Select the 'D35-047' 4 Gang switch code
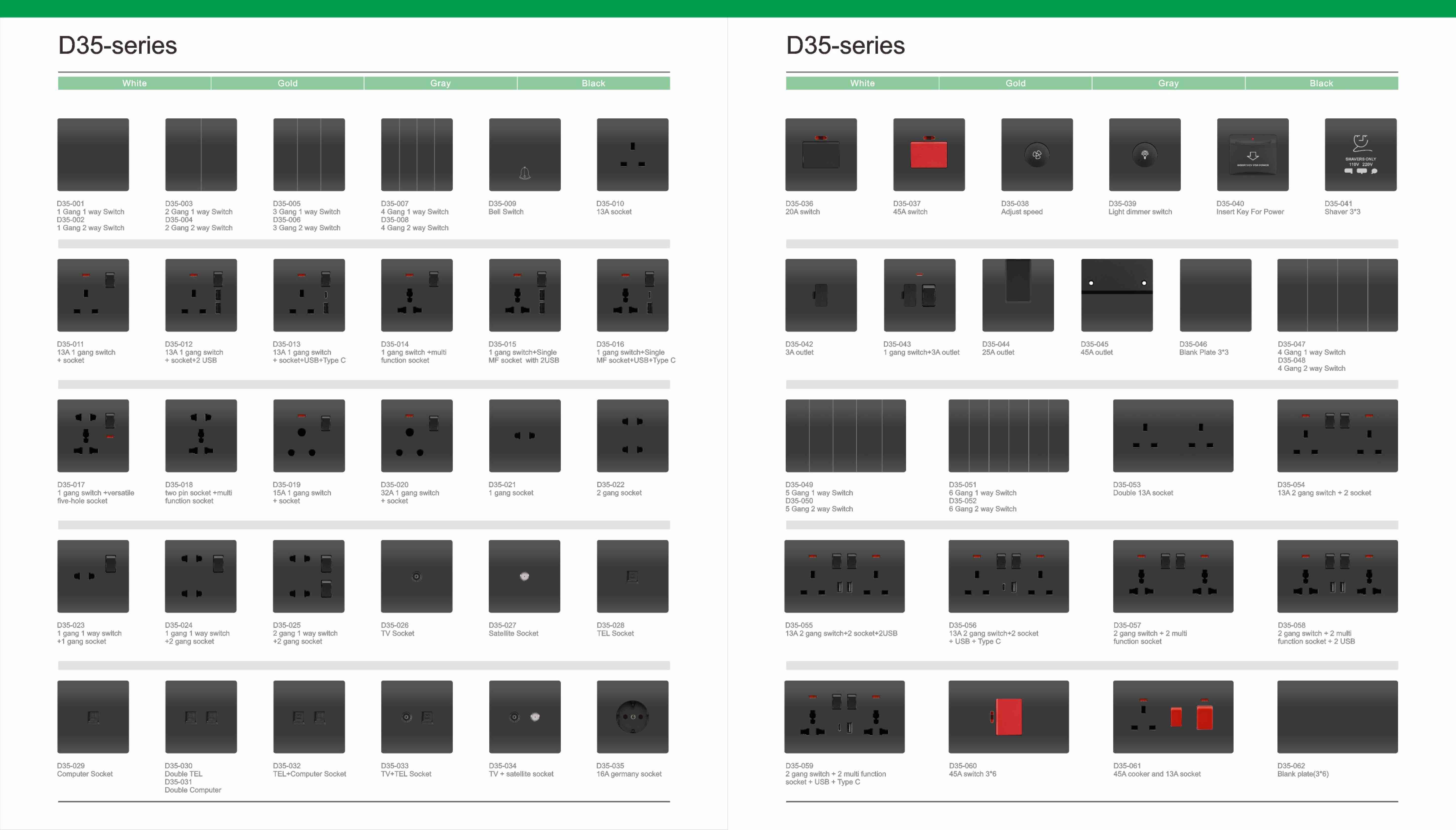This screenshot has width=1456, height=830. point(1291,344)
